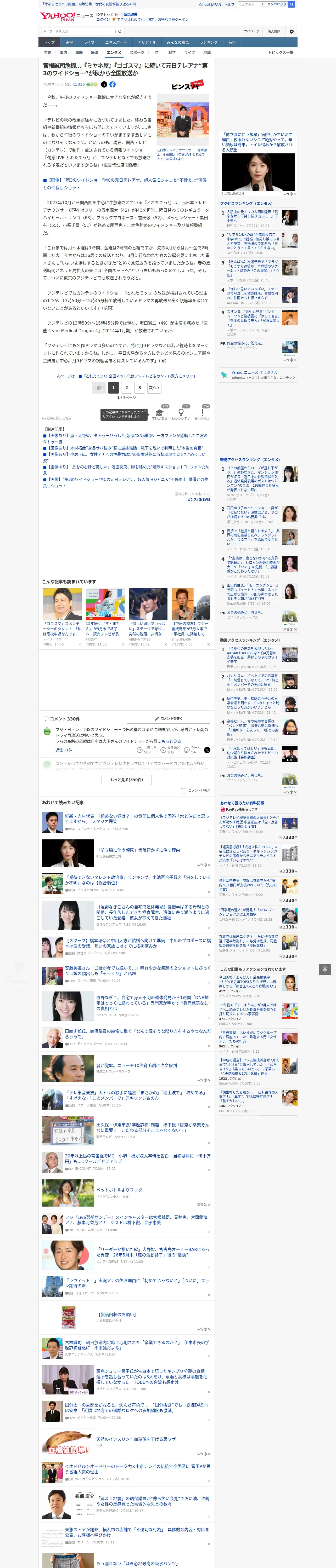Open the スポーツ category
336x1568 pixels.
click(137, 52)
